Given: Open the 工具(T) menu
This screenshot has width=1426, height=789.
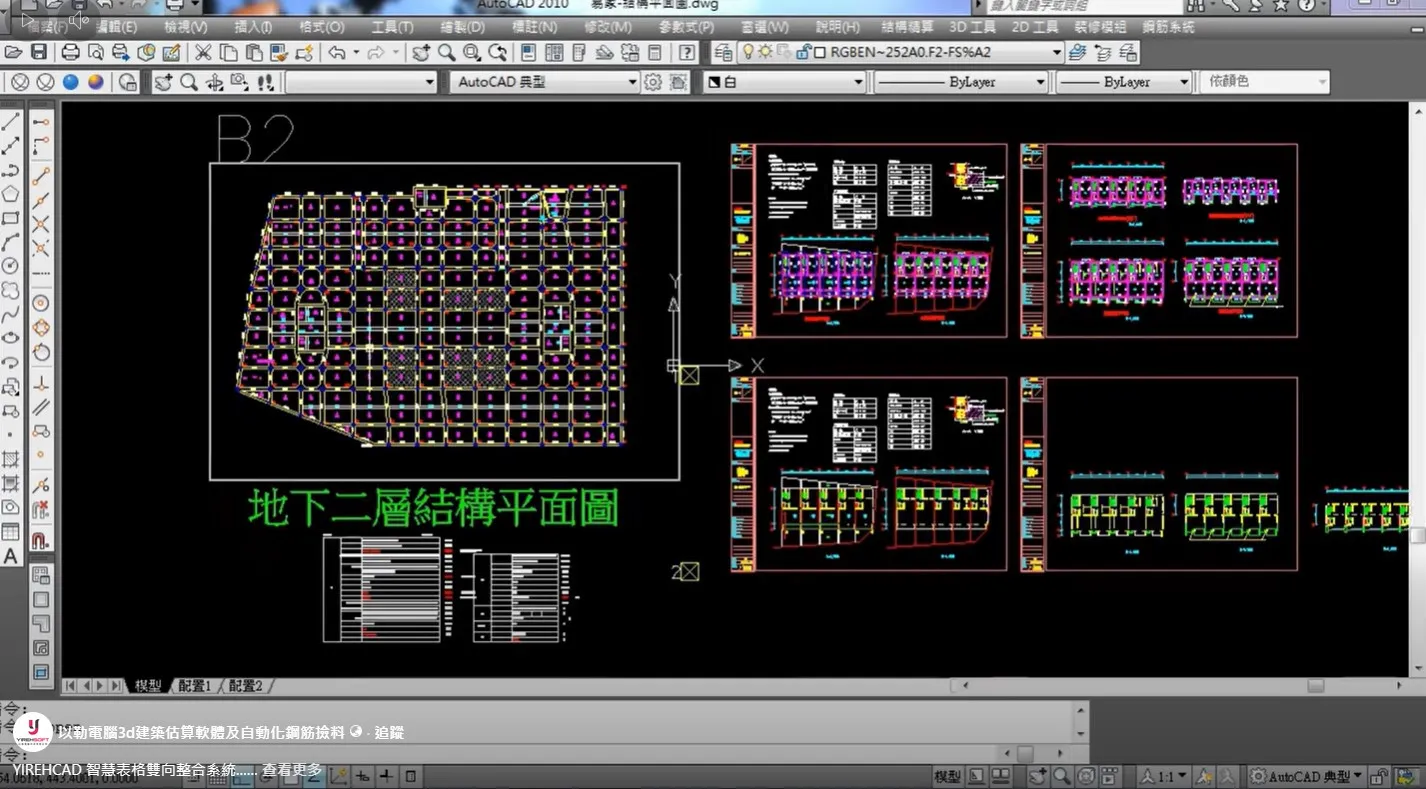Looking at the screenshot, I should [x=392, y=27].
